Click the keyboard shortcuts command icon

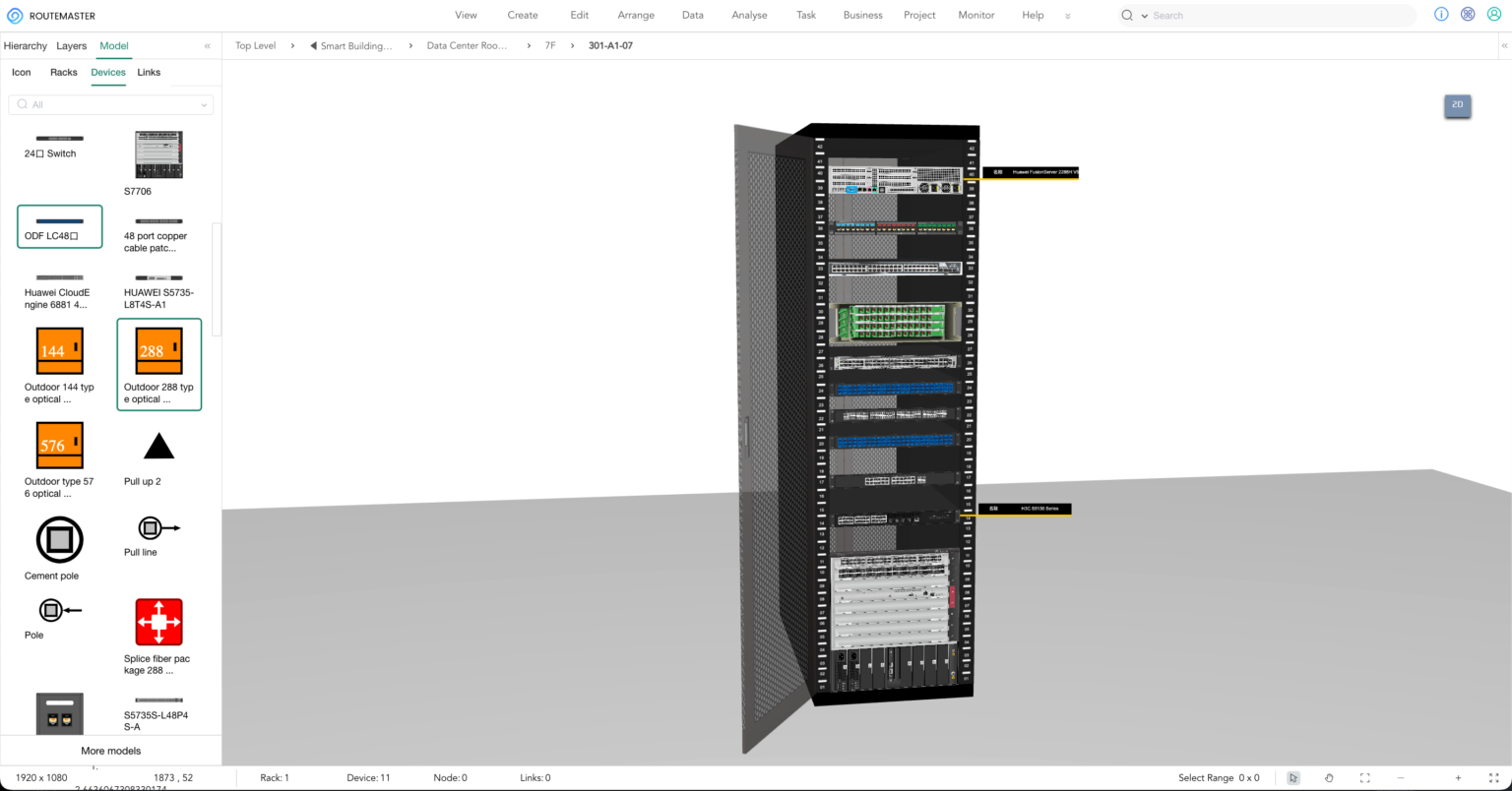click(1468, 15)
